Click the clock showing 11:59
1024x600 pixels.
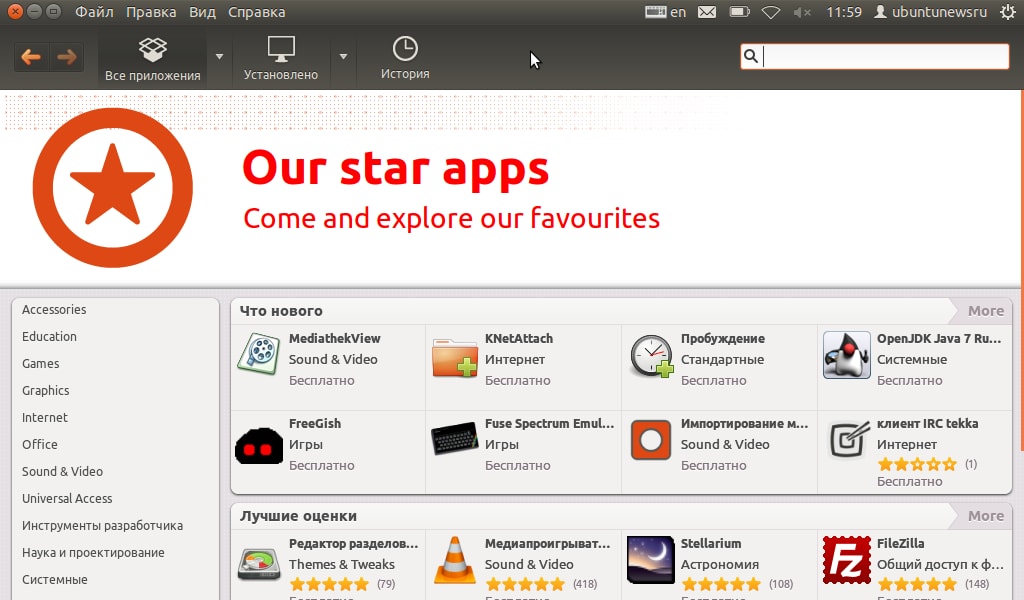coord(844,12)
